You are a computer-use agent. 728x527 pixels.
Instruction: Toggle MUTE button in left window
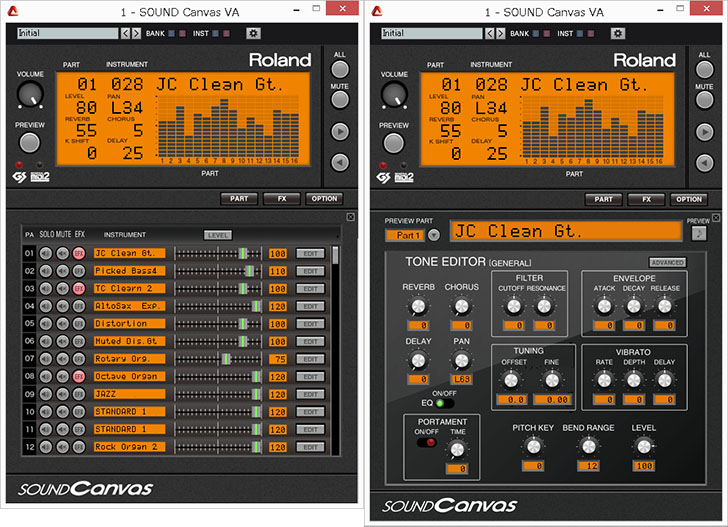tap(340, 100)
